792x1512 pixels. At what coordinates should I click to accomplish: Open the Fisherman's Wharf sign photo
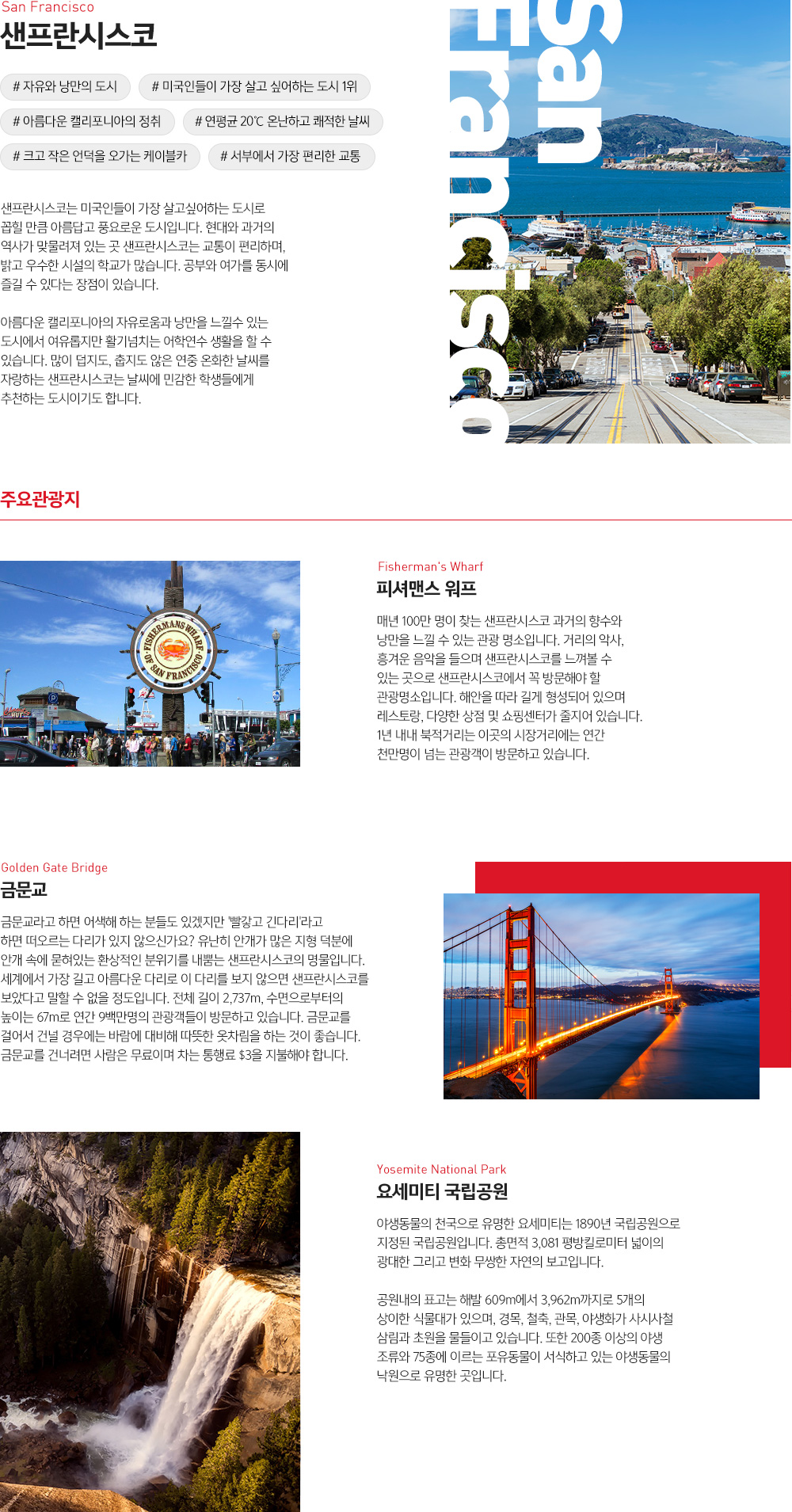150,663
